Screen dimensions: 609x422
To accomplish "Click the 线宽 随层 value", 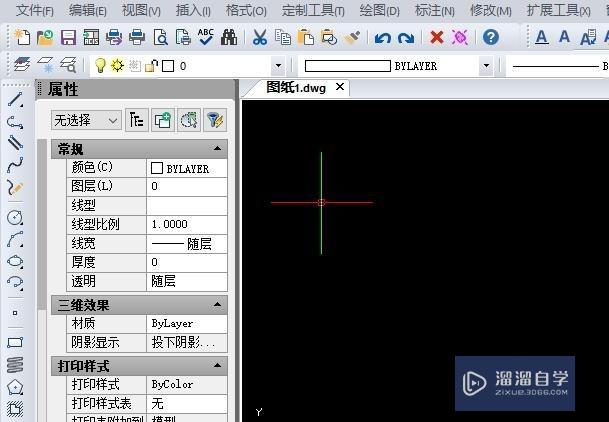I will [187, 244].
